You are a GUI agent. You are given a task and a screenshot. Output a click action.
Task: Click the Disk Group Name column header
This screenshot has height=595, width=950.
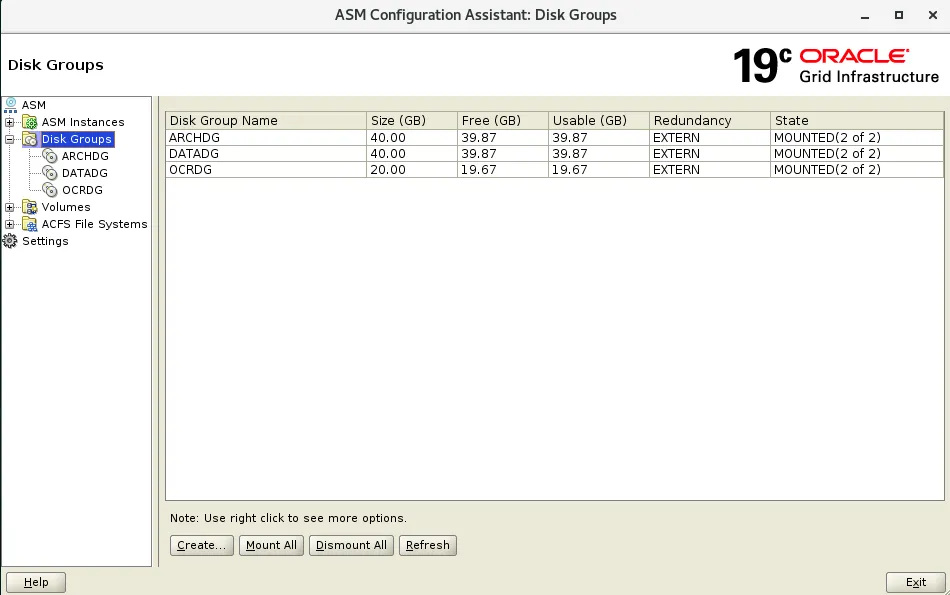(266, 121)
